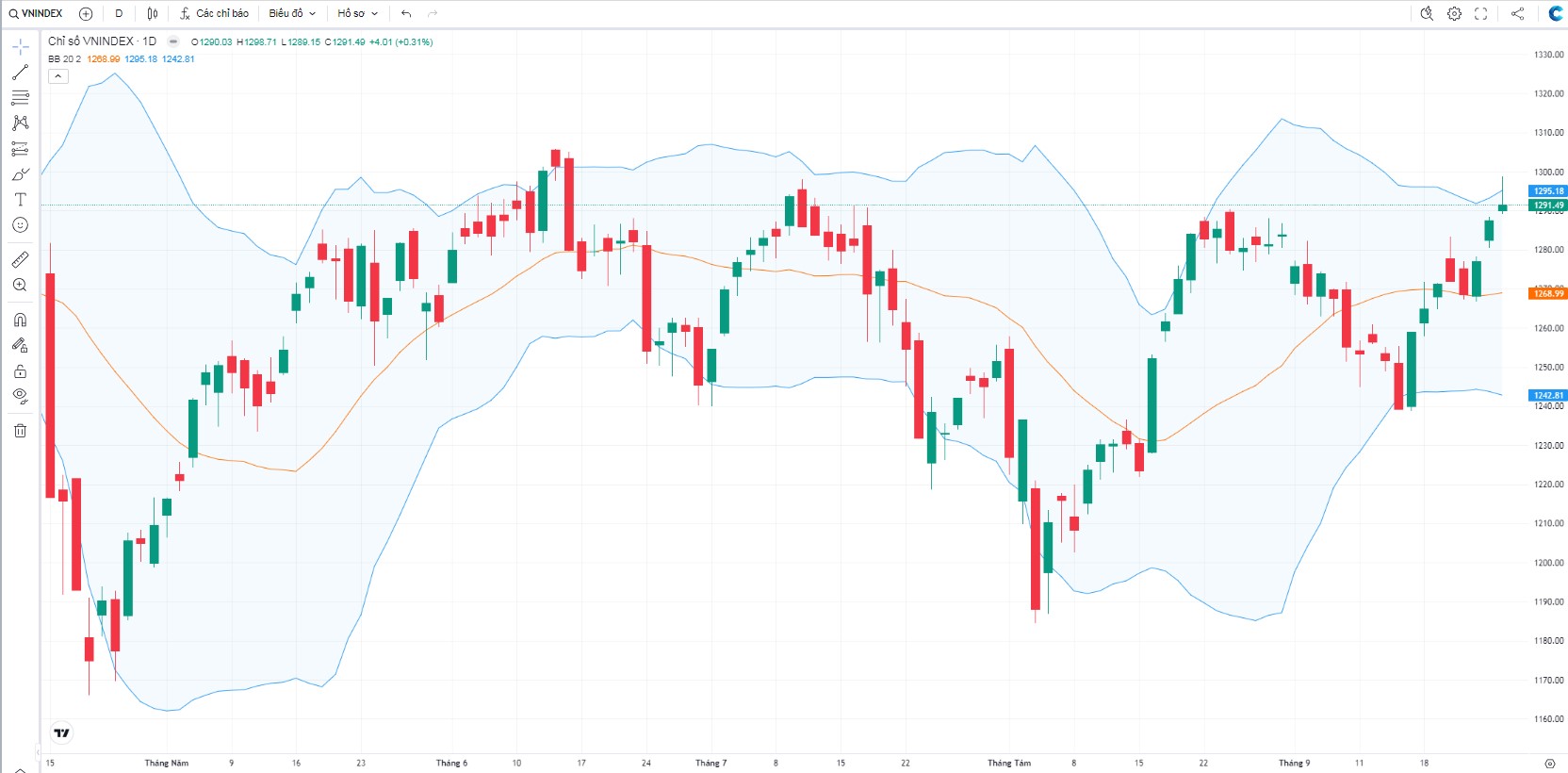The image size is (1568, 773).
Task: Click the share chart icon
Action: pos(1517,13)
